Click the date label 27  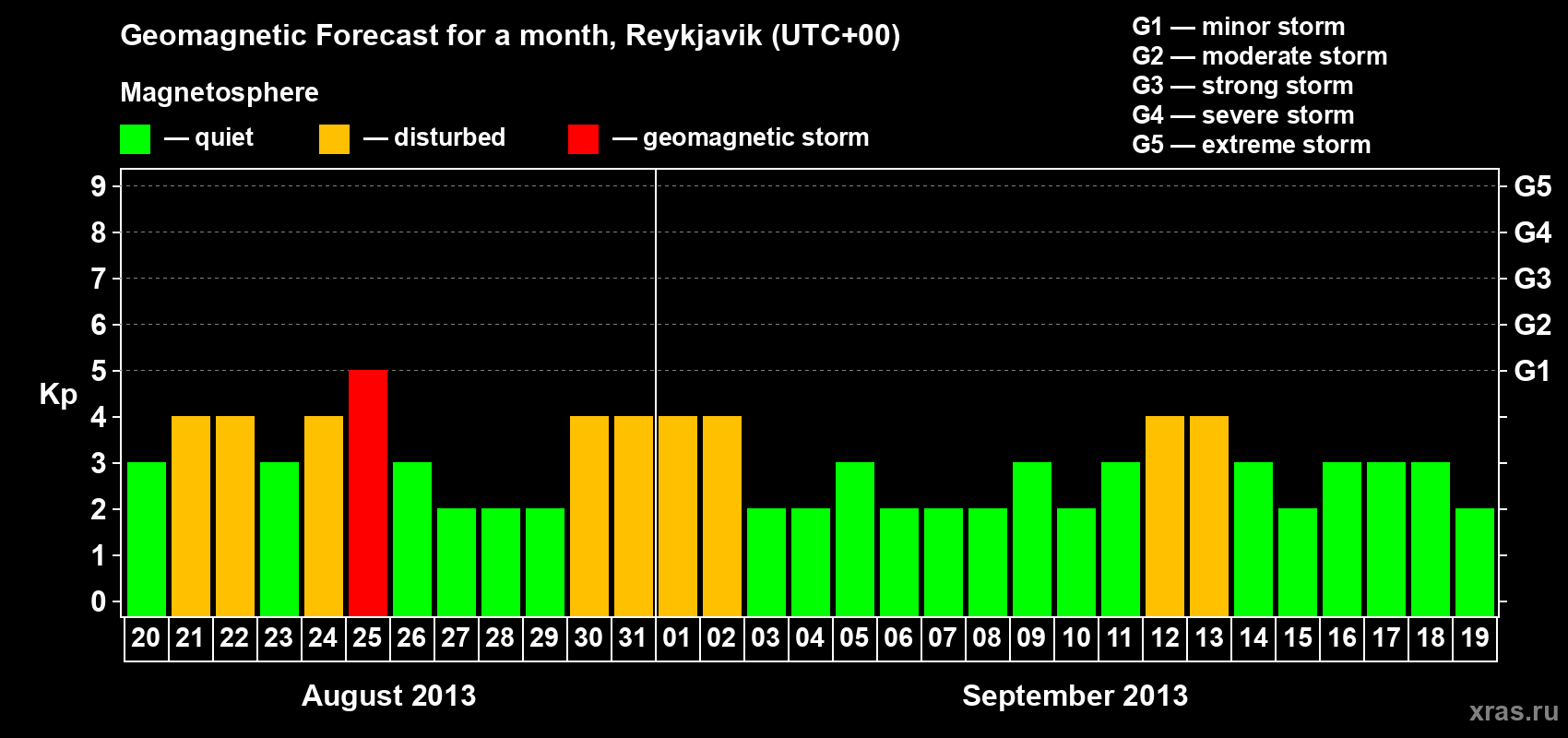[x=456, y=638]
